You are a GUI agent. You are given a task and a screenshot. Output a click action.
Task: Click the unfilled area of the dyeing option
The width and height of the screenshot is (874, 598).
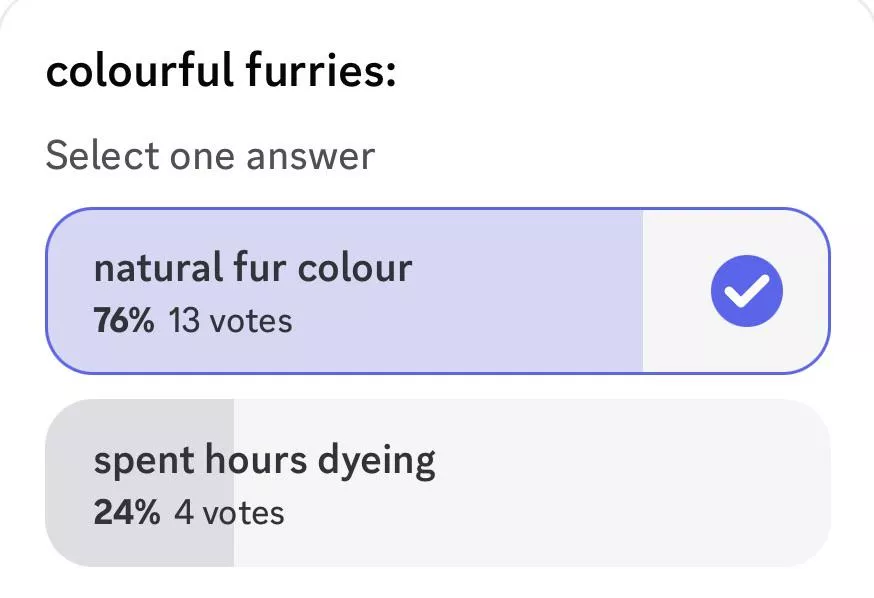tap(600, 483)
